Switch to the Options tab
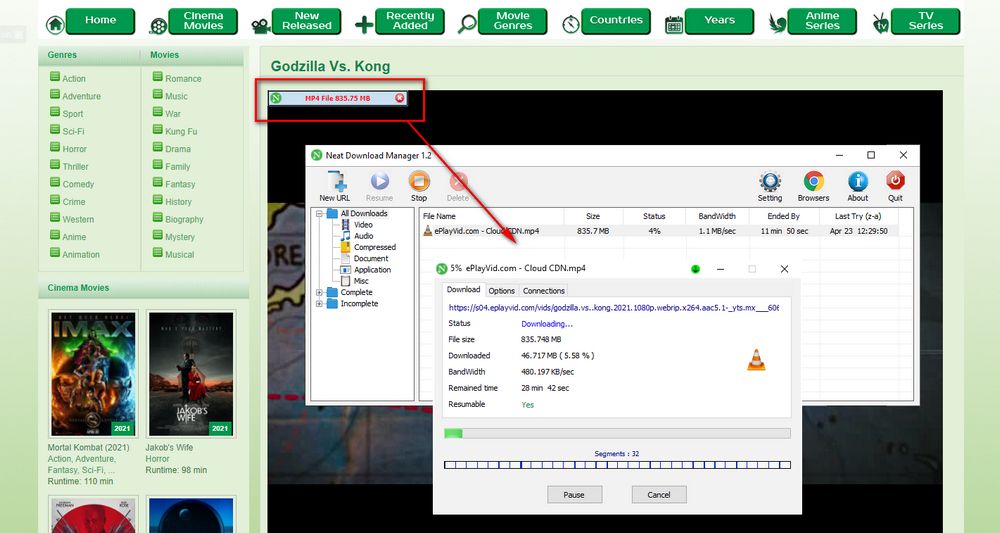Screen dimensions: 1000x533 [x=501, y=291]
